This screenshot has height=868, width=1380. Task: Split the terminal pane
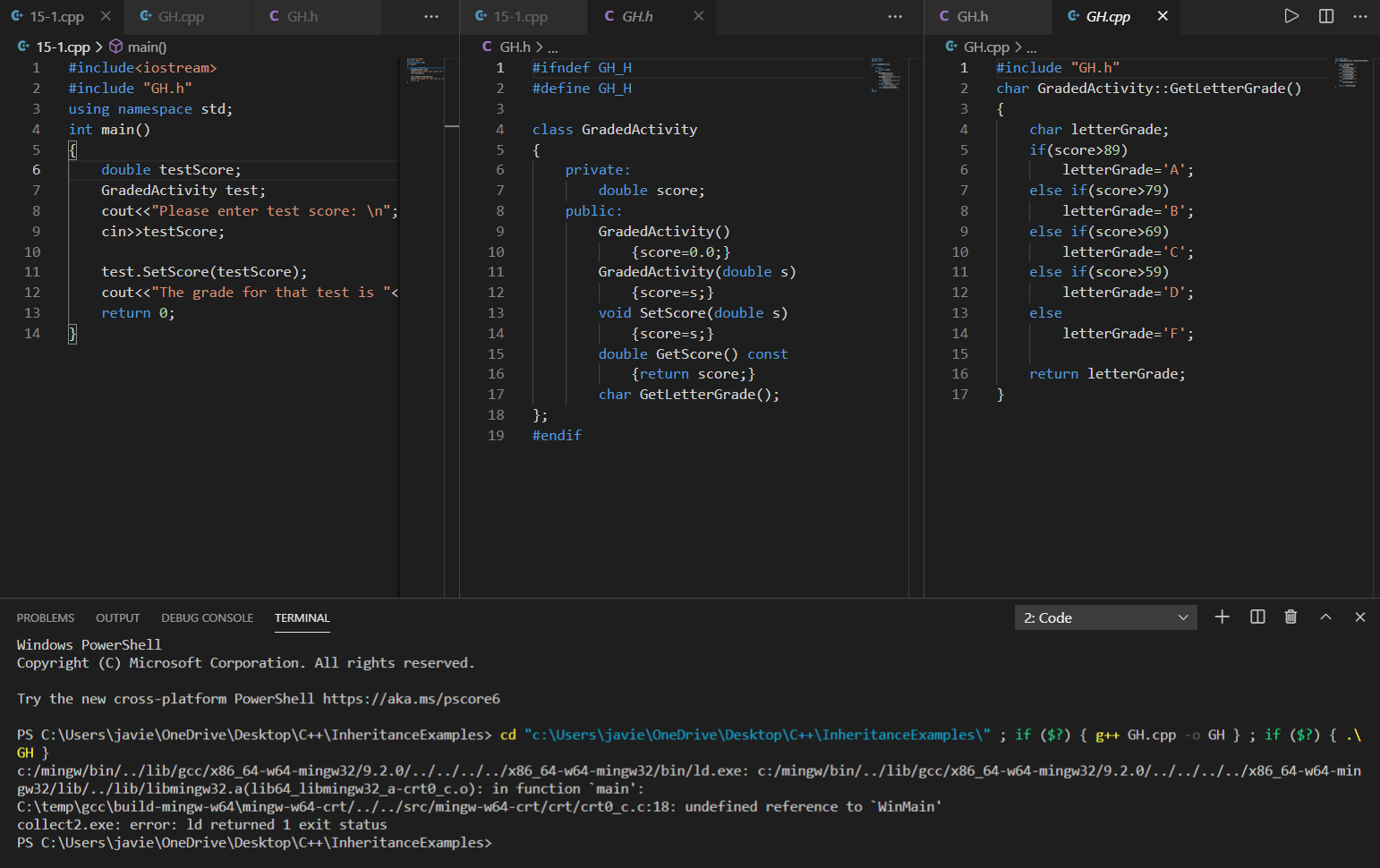coord(1256,617)
